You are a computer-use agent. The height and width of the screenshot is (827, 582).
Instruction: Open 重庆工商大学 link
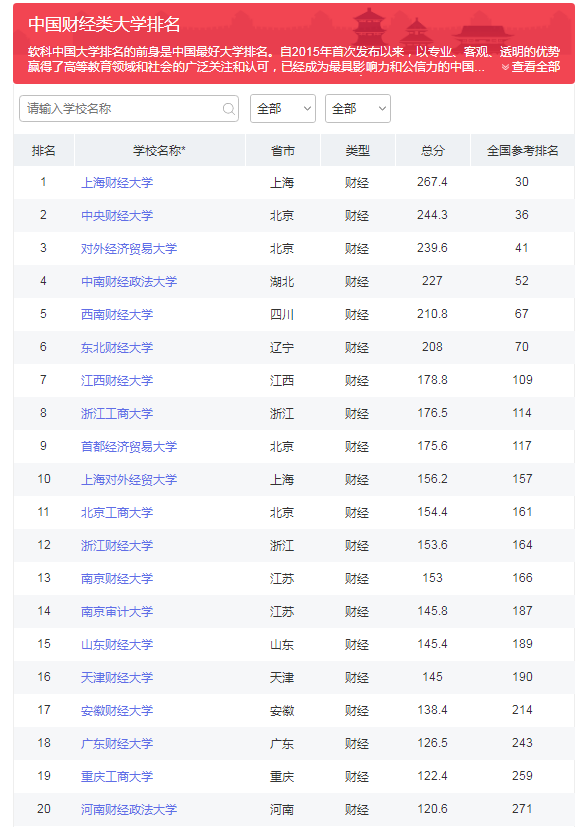point(117,776)
